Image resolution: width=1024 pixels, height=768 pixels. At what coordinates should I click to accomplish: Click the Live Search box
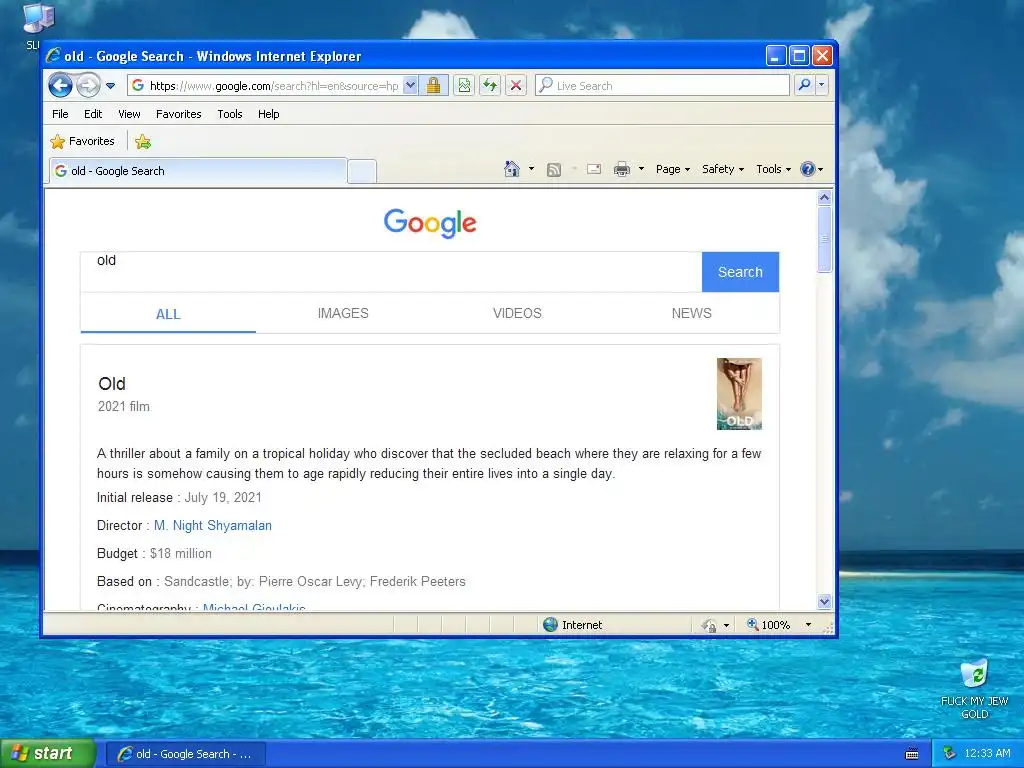coord(662,86)
